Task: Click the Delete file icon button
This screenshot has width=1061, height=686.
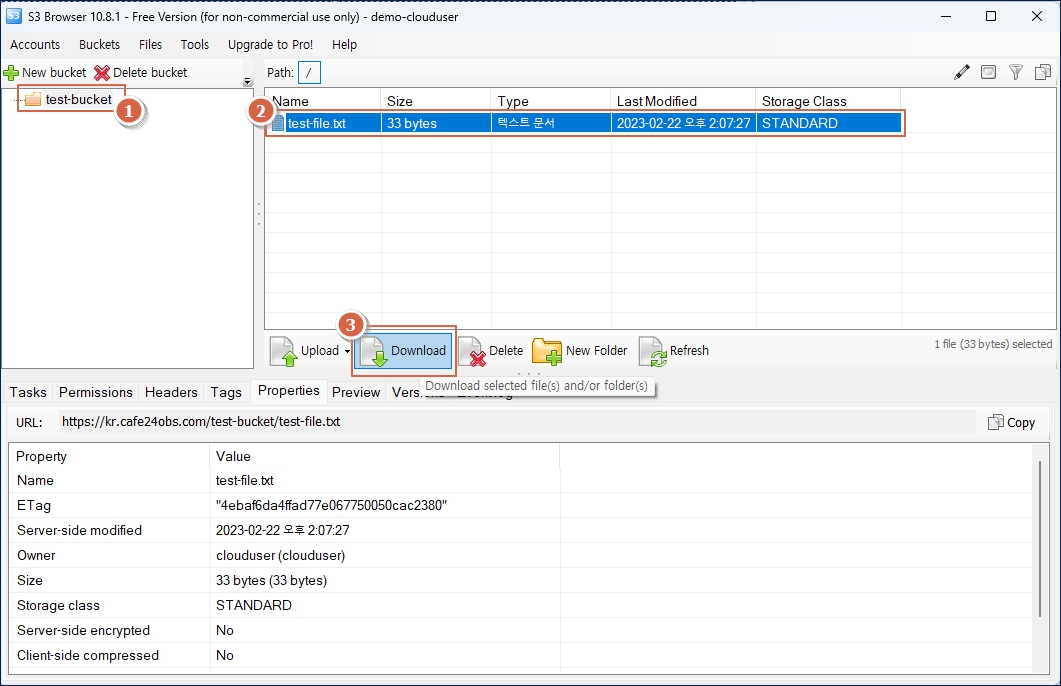Action: tap(491, 350)
